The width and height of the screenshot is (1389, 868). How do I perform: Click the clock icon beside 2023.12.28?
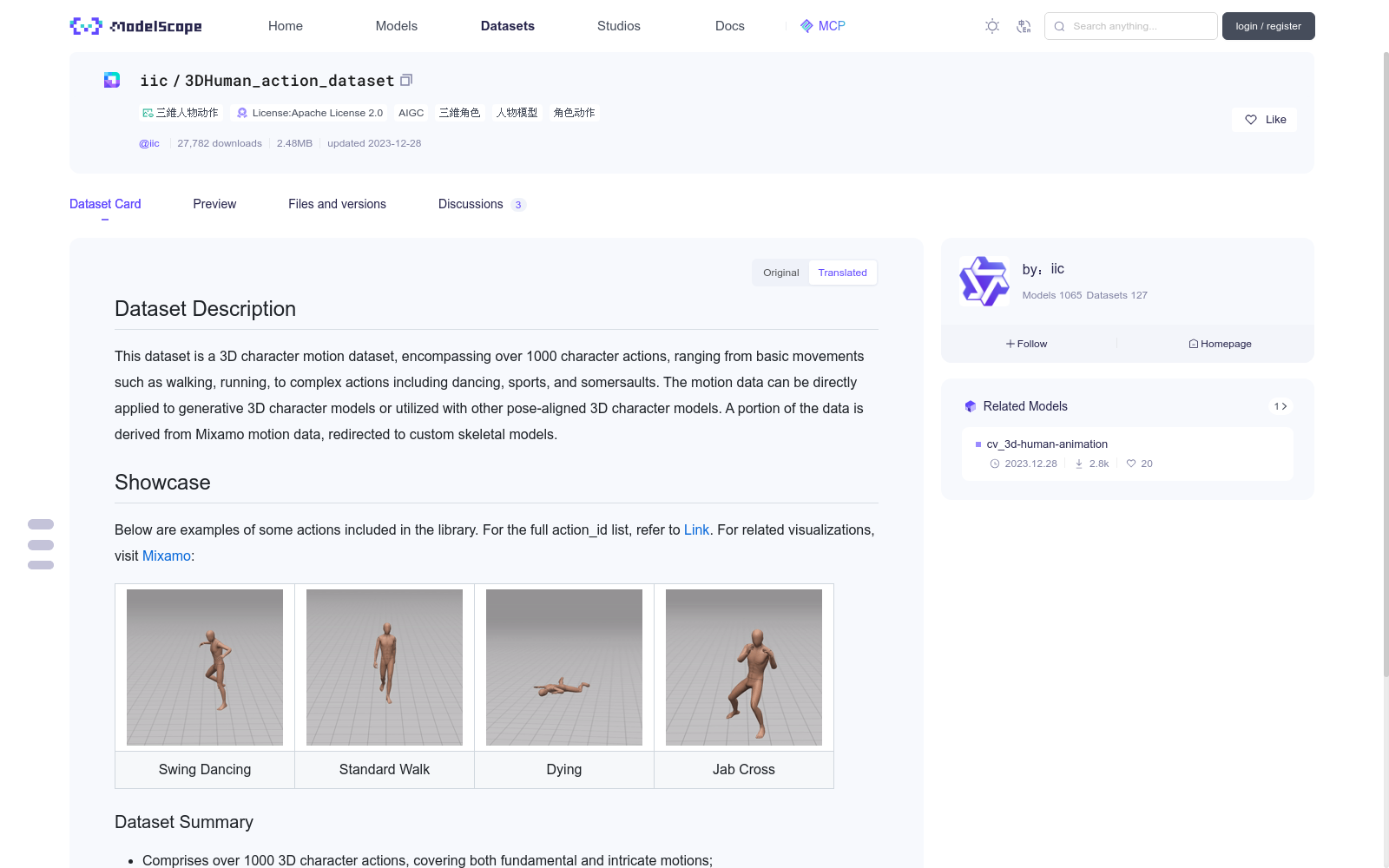(995, 464)
